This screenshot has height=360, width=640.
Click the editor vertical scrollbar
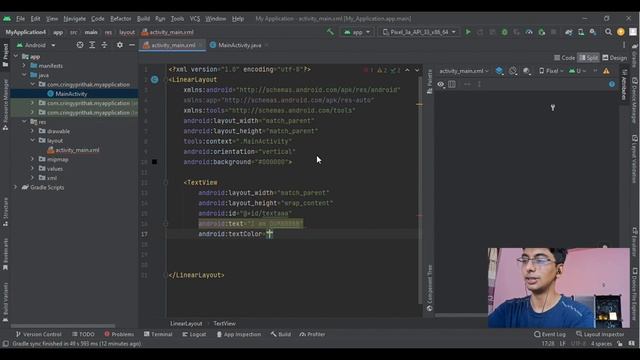coord(420,190)
